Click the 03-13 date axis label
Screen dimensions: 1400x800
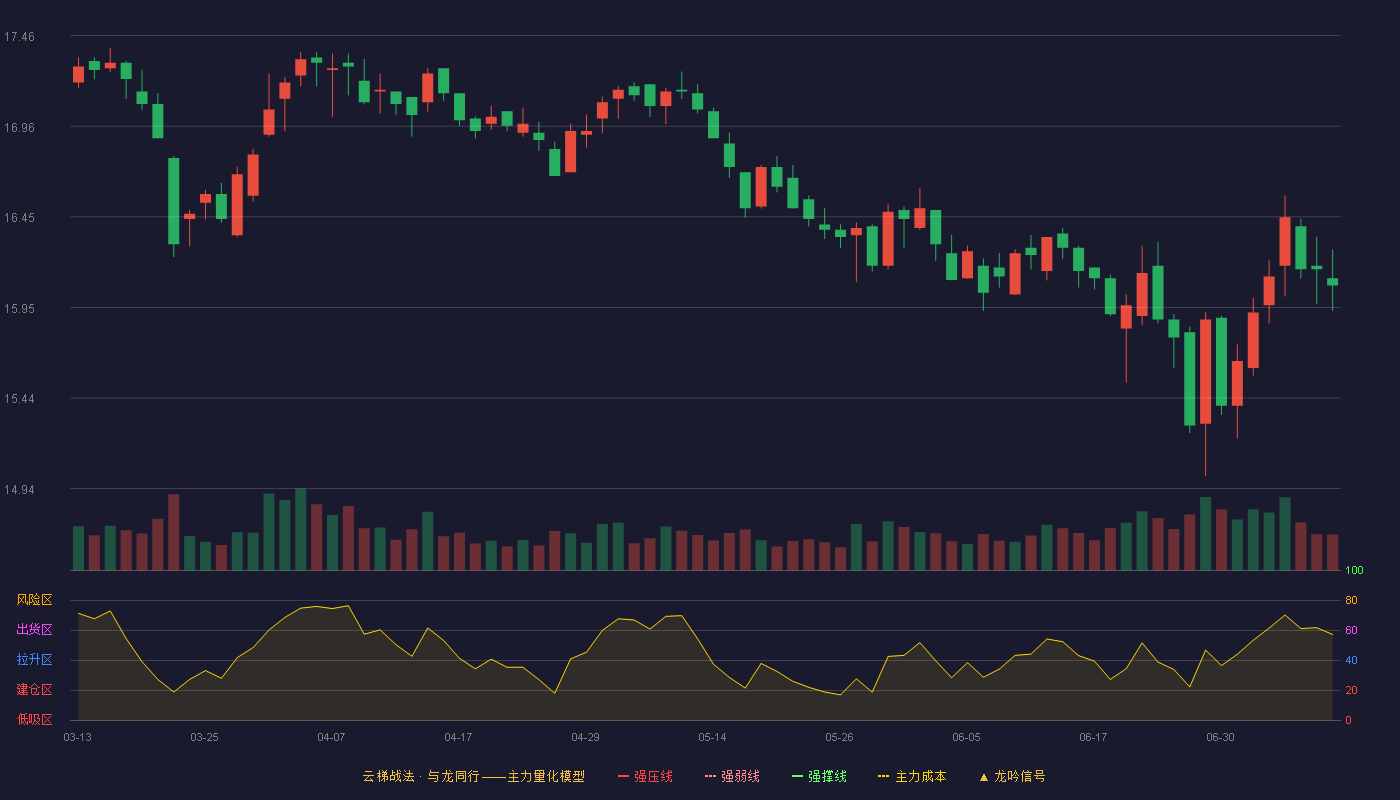[x=77, y=737]
